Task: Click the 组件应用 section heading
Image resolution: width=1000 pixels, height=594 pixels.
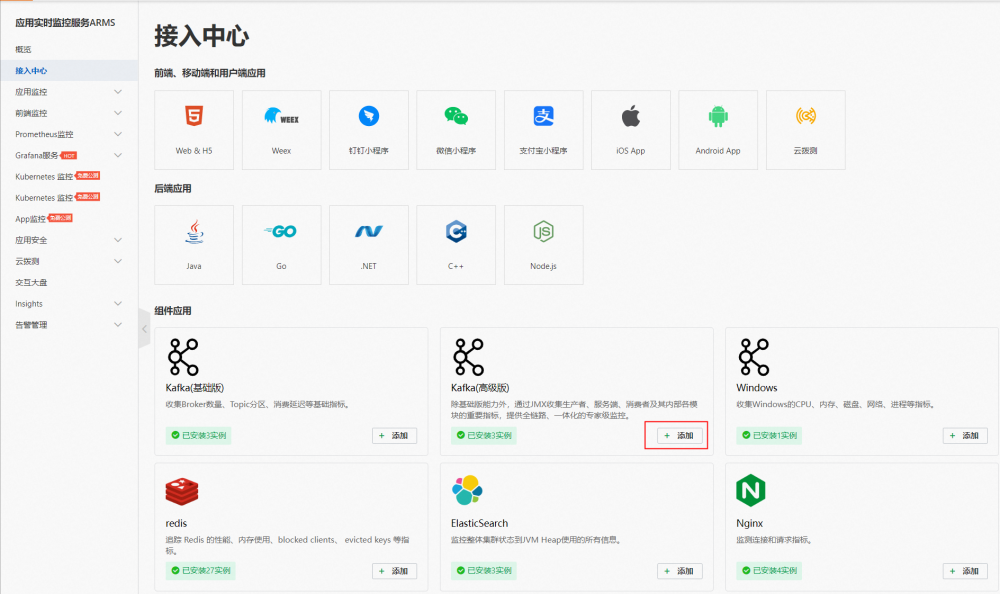Action: 173,311
